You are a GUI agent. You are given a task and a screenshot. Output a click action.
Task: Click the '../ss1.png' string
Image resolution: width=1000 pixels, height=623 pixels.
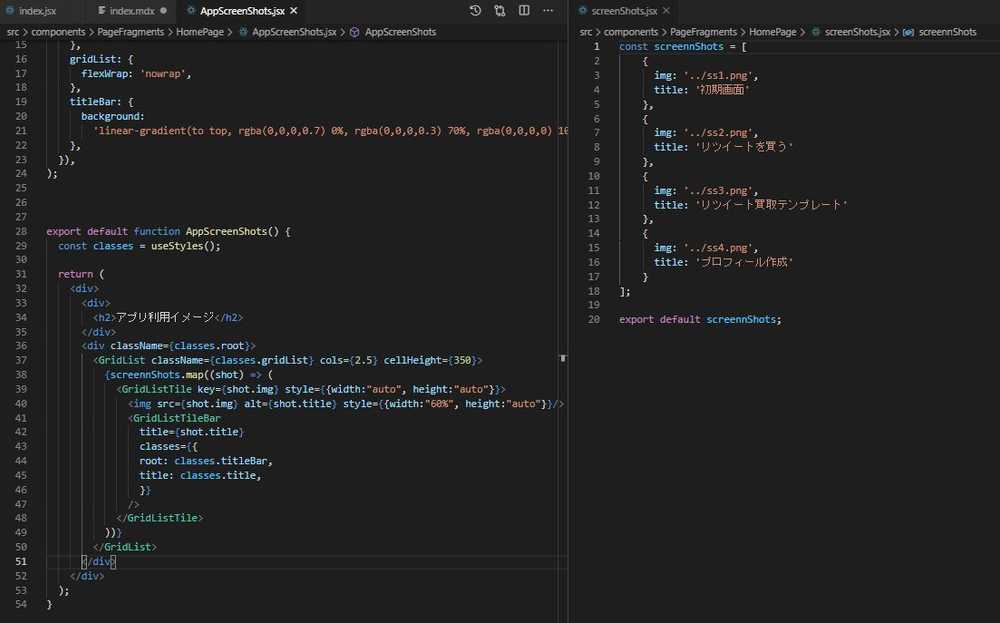718,75
